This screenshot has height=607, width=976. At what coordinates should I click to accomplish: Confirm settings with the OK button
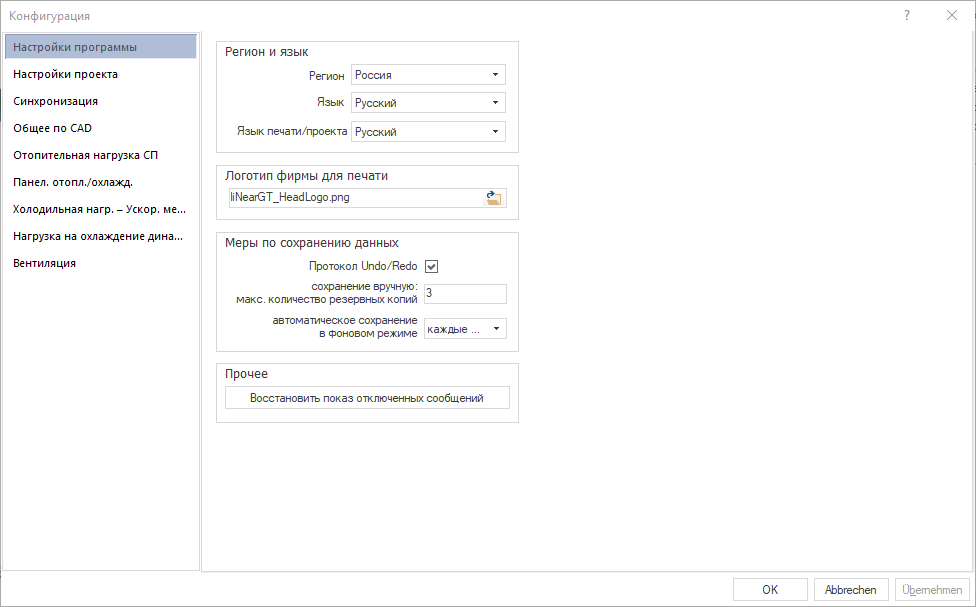point(770,590)
